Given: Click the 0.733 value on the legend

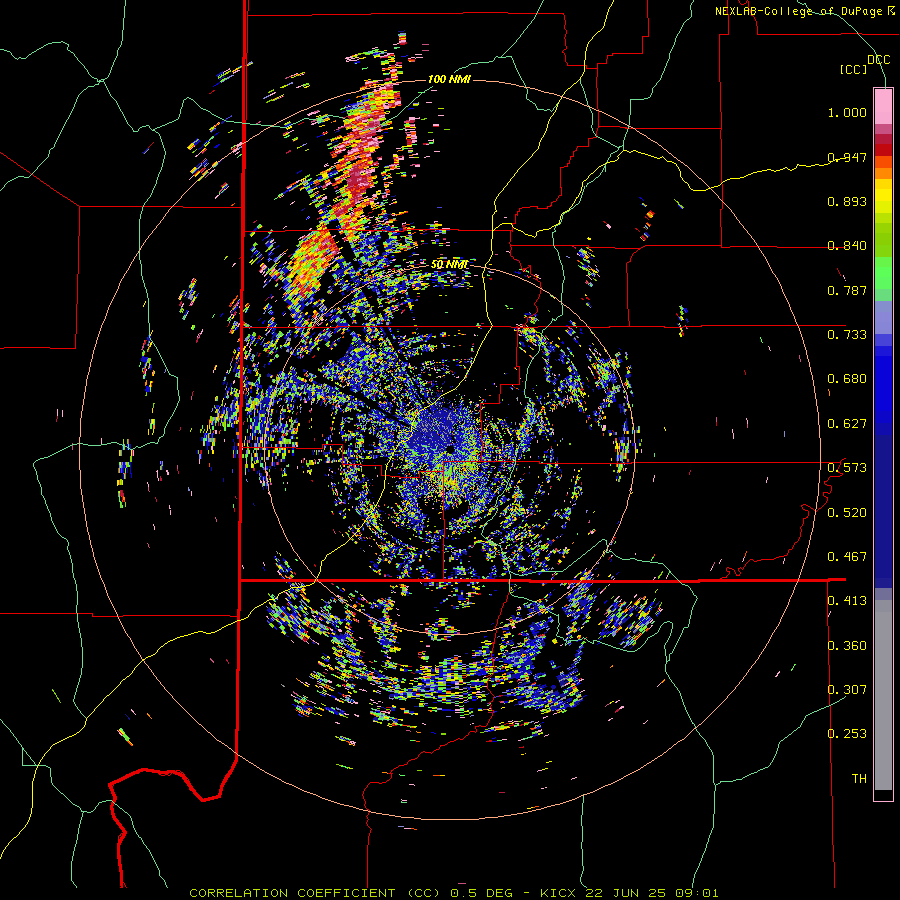Looking at the screenshot, I should (x=847, y=335).
